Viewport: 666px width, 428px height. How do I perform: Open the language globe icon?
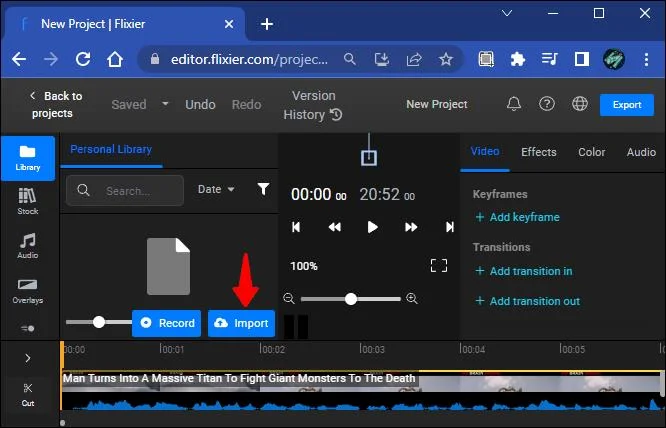(580, 103)
